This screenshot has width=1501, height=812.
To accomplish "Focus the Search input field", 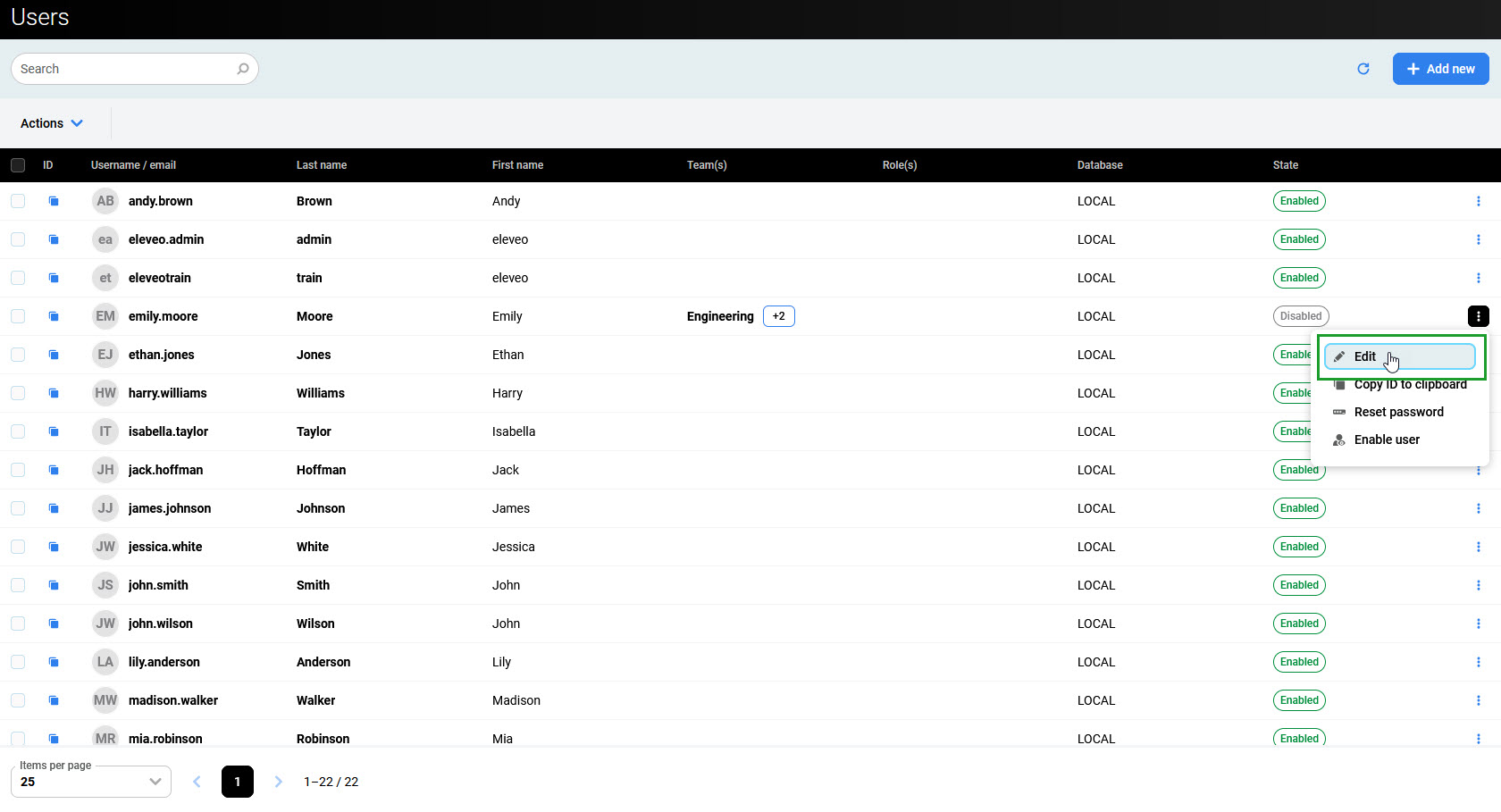I will pos(125,69).
